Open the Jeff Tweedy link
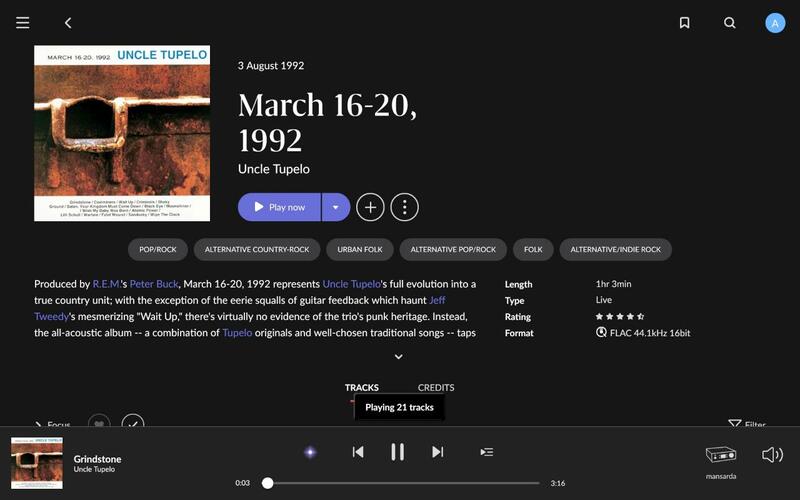Image resolution: width=800 pixels, height=500 pixels. (x=437, y=301)
